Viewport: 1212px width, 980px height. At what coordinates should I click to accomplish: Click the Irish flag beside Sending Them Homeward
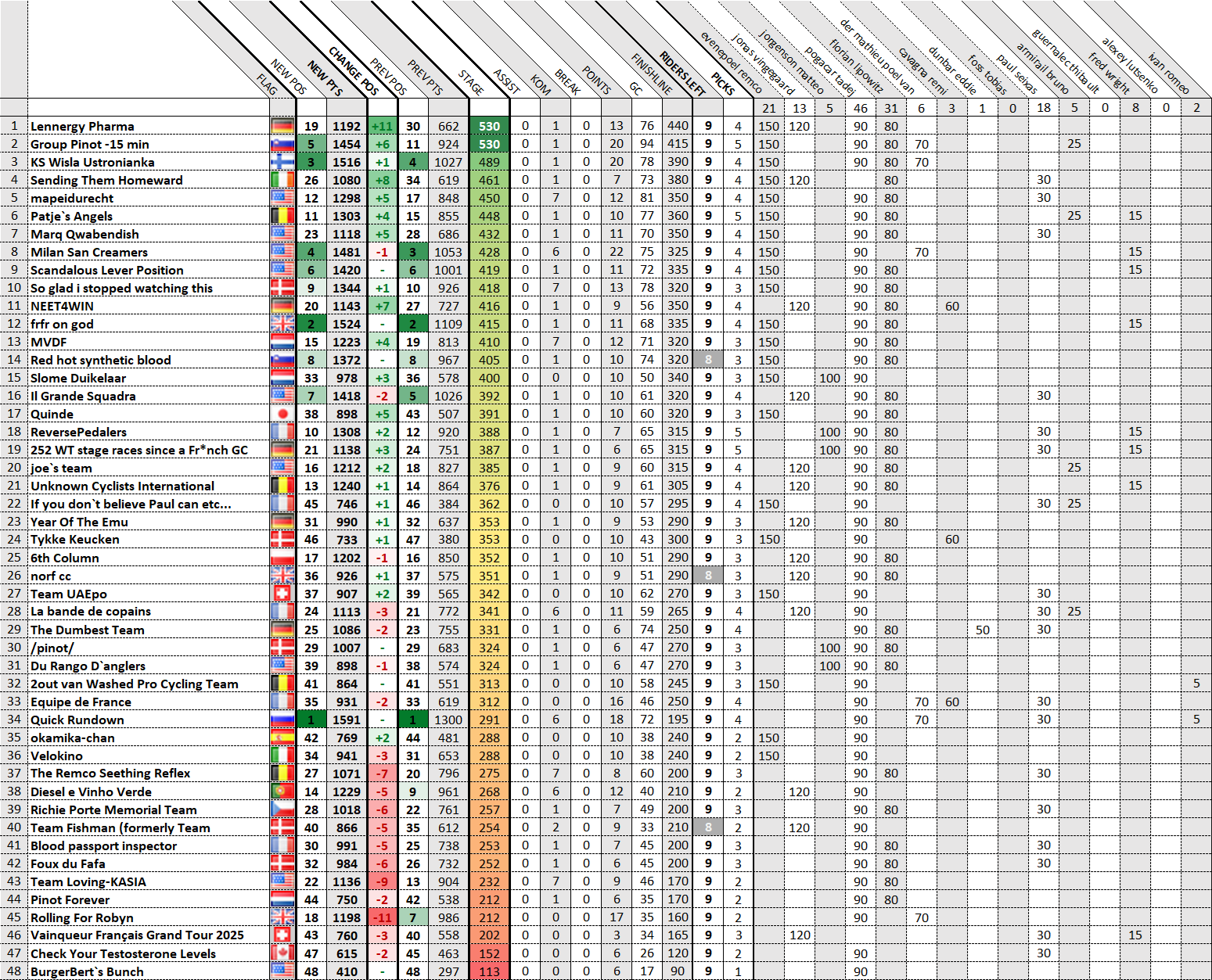(282, 180)
